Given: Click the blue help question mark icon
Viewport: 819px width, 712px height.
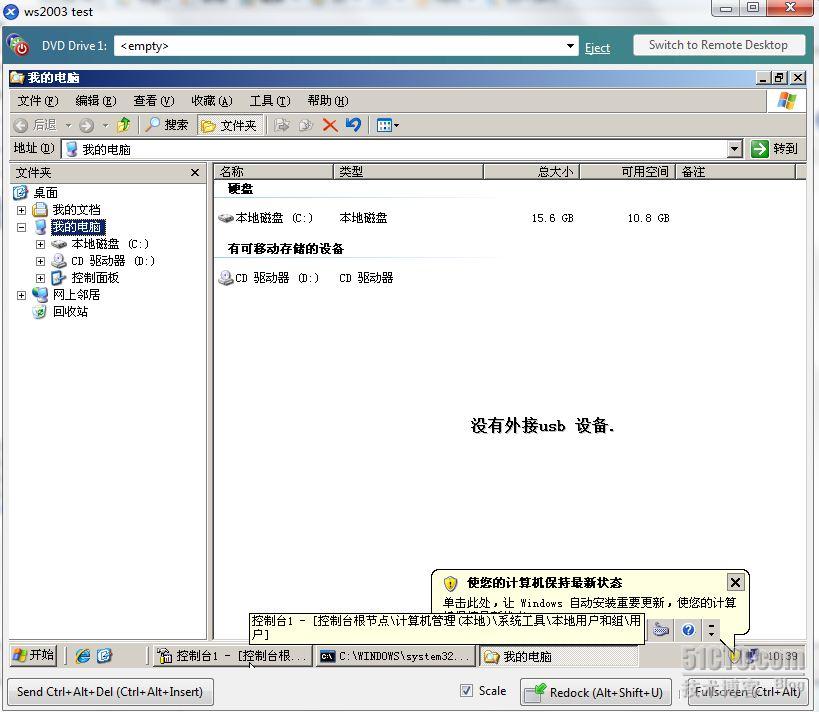Looking at the screenshot, I should [688, 630].
